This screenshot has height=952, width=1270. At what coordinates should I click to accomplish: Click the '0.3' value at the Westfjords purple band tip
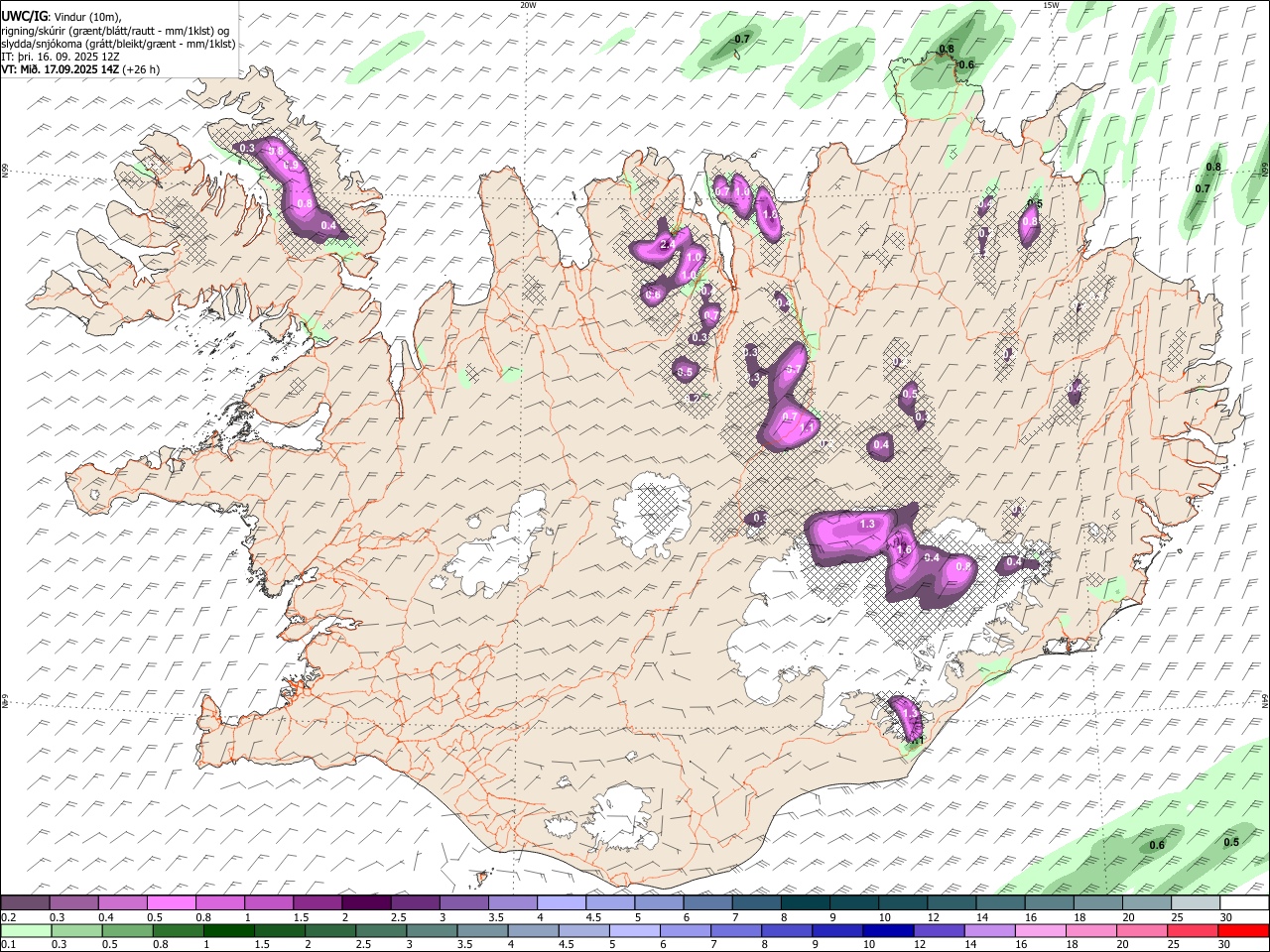[x=248, y=148]
